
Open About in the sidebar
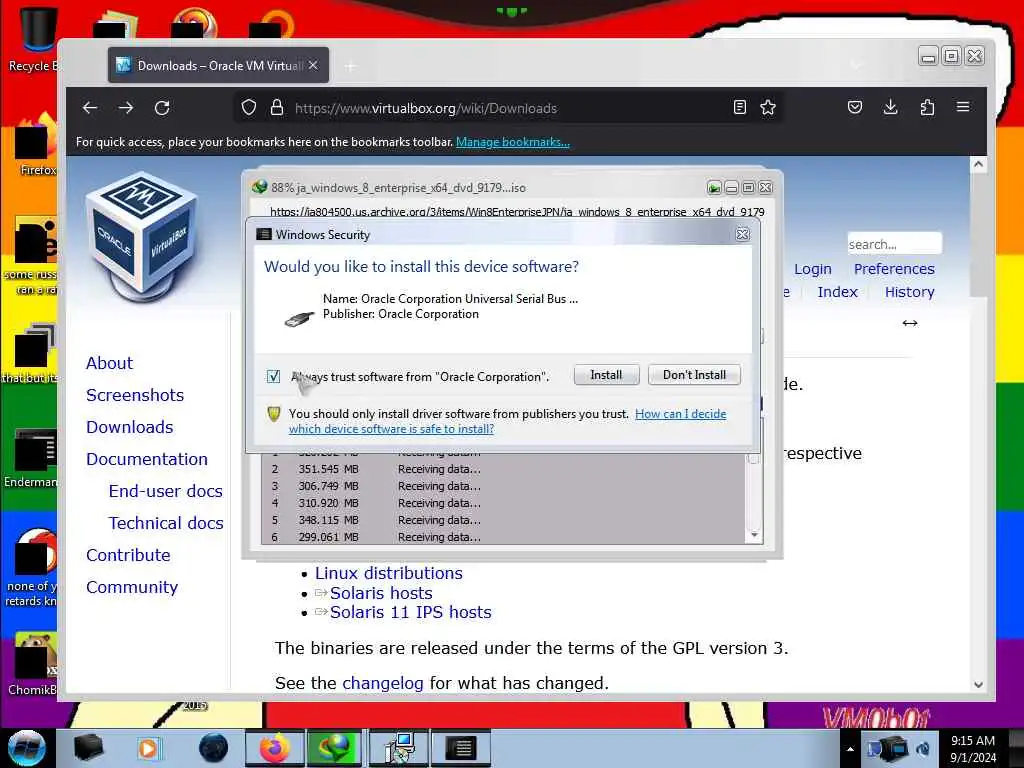coord(109,363)
